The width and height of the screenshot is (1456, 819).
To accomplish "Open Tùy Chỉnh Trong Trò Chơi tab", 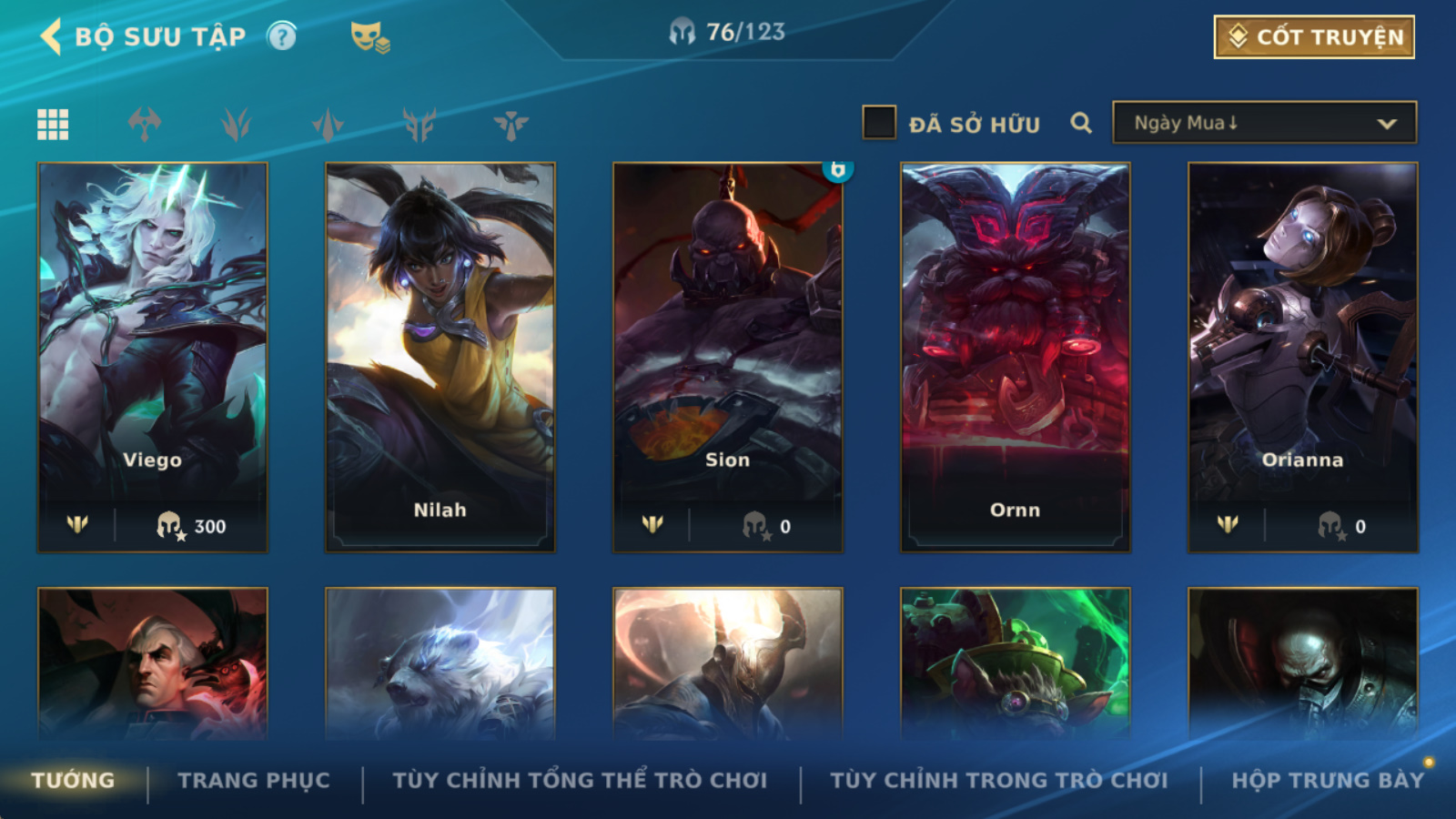I will 999,781.
